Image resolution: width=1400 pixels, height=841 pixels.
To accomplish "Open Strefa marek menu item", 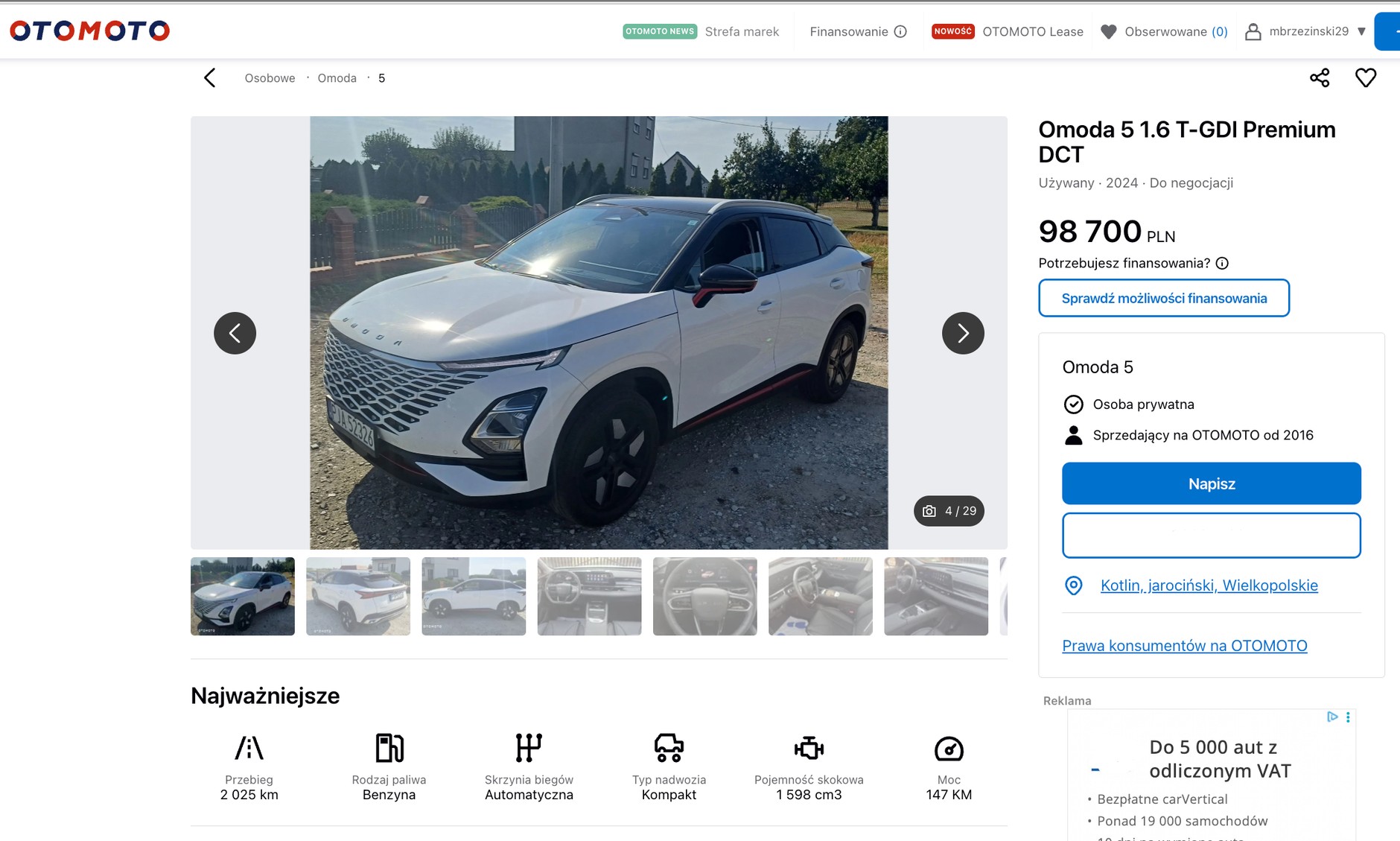I will tap(741, 31).
